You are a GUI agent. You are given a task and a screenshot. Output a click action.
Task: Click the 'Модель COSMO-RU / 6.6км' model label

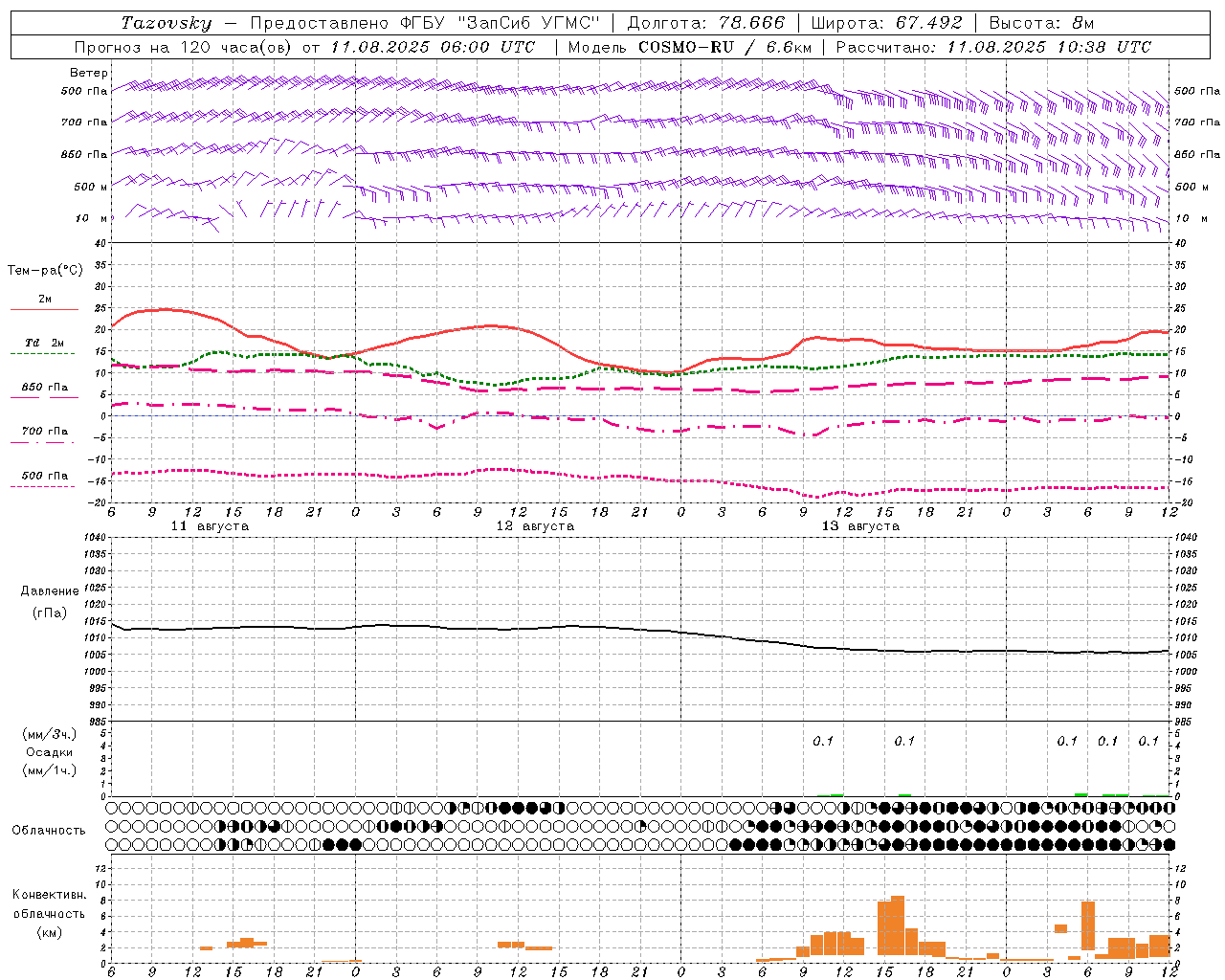689,47
